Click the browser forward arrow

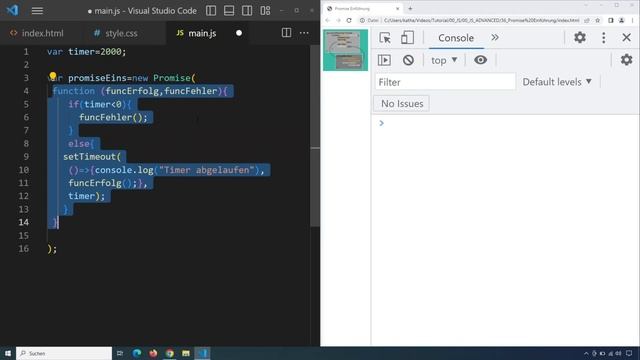tap(338, 20)
